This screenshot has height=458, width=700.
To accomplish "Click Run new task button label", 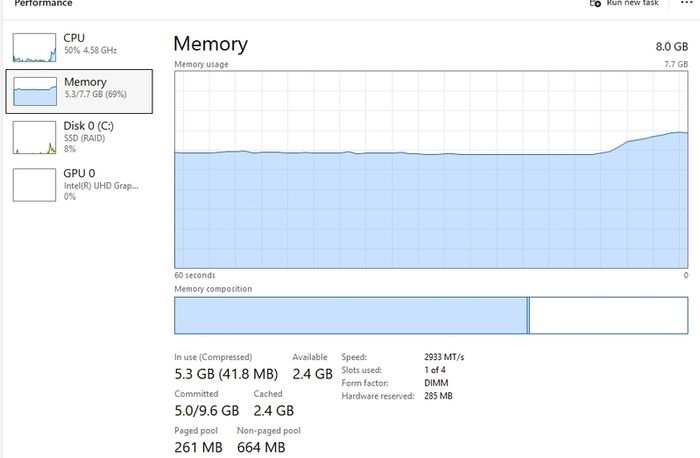I will tap(632, 3).
